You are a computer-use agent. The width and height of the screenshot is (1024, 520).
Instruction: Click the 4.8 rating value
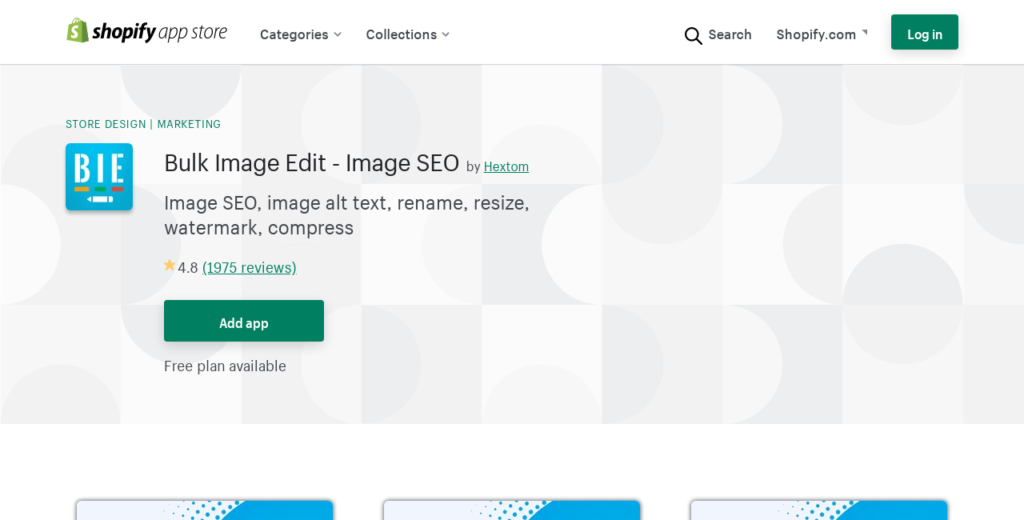[x=188, y=268]
